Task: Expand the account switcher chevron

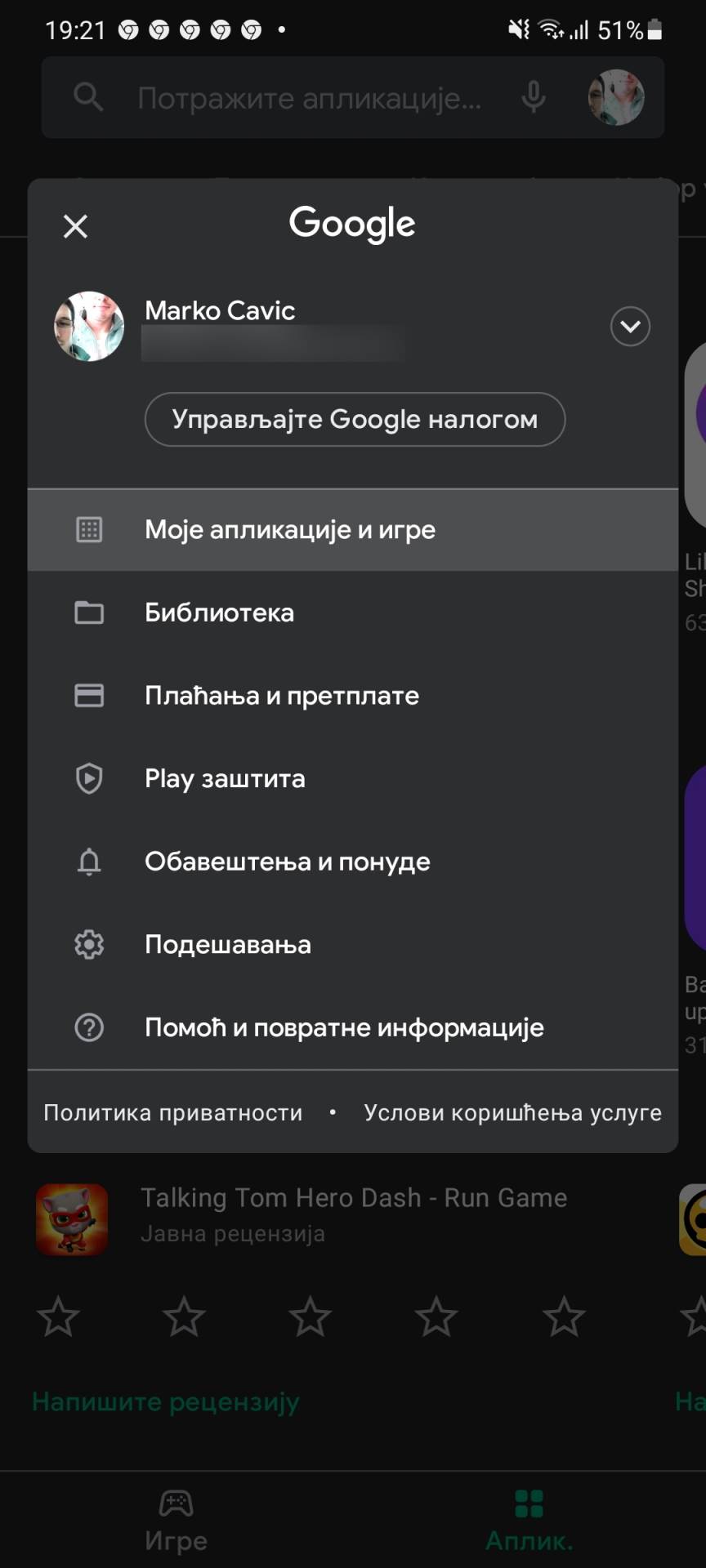Action: point(630,326)
